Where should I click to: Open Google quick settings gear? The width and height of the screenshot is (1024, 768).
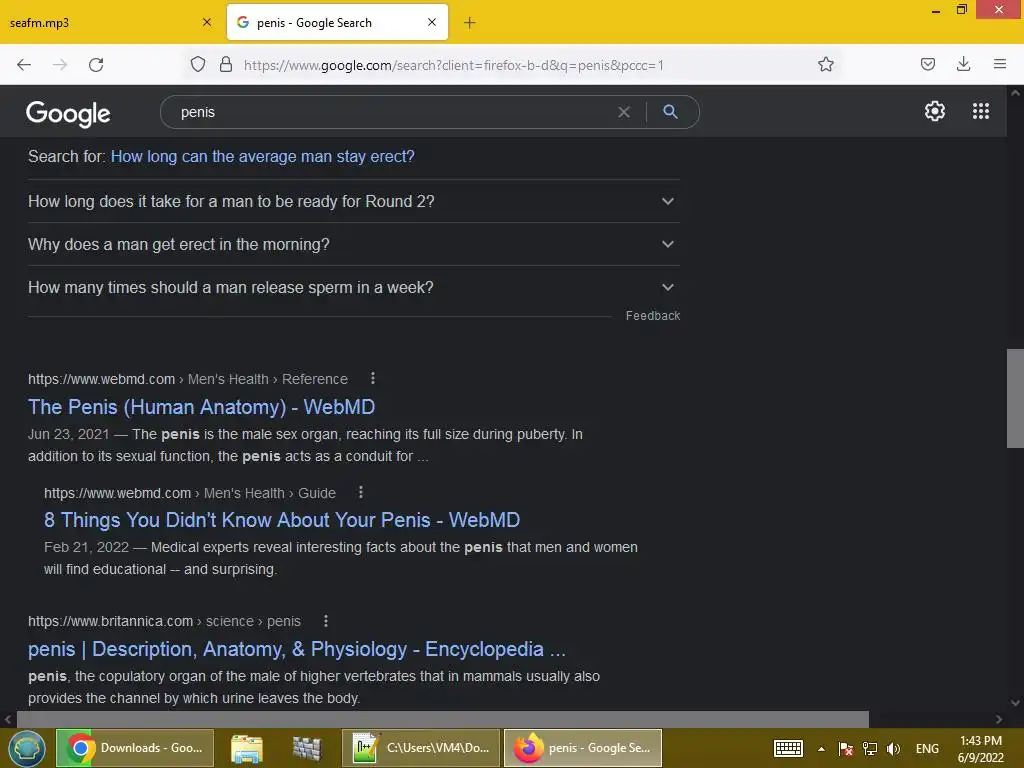coord(935,111)
